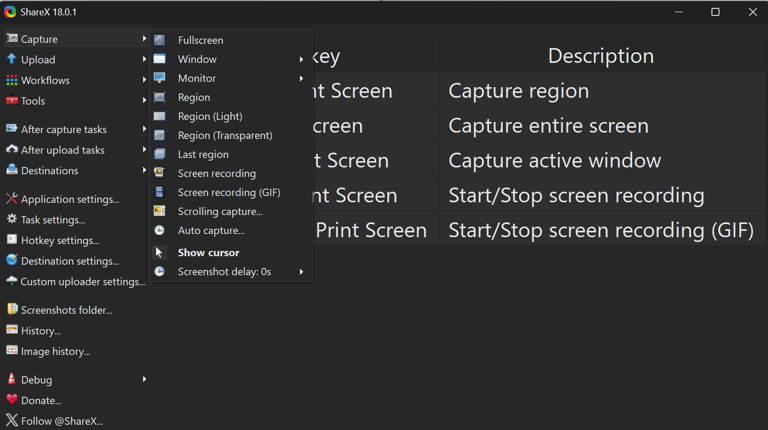Click the Donate heart icon
The height and width of the screenshot is (430, 768).
tap(12, 400)
